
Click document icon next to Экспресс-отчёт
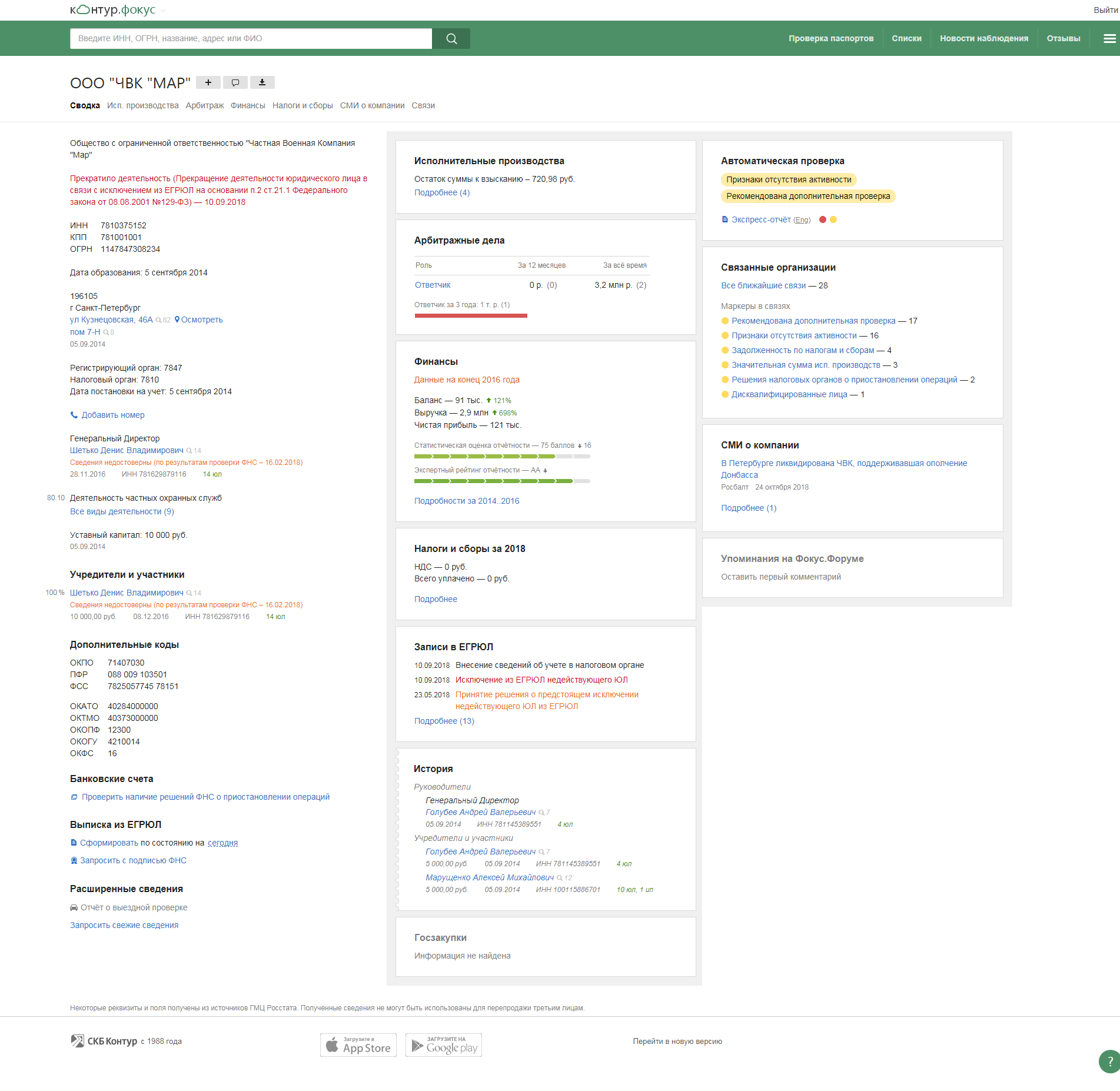pyautogui.click(x=724, y=219)
